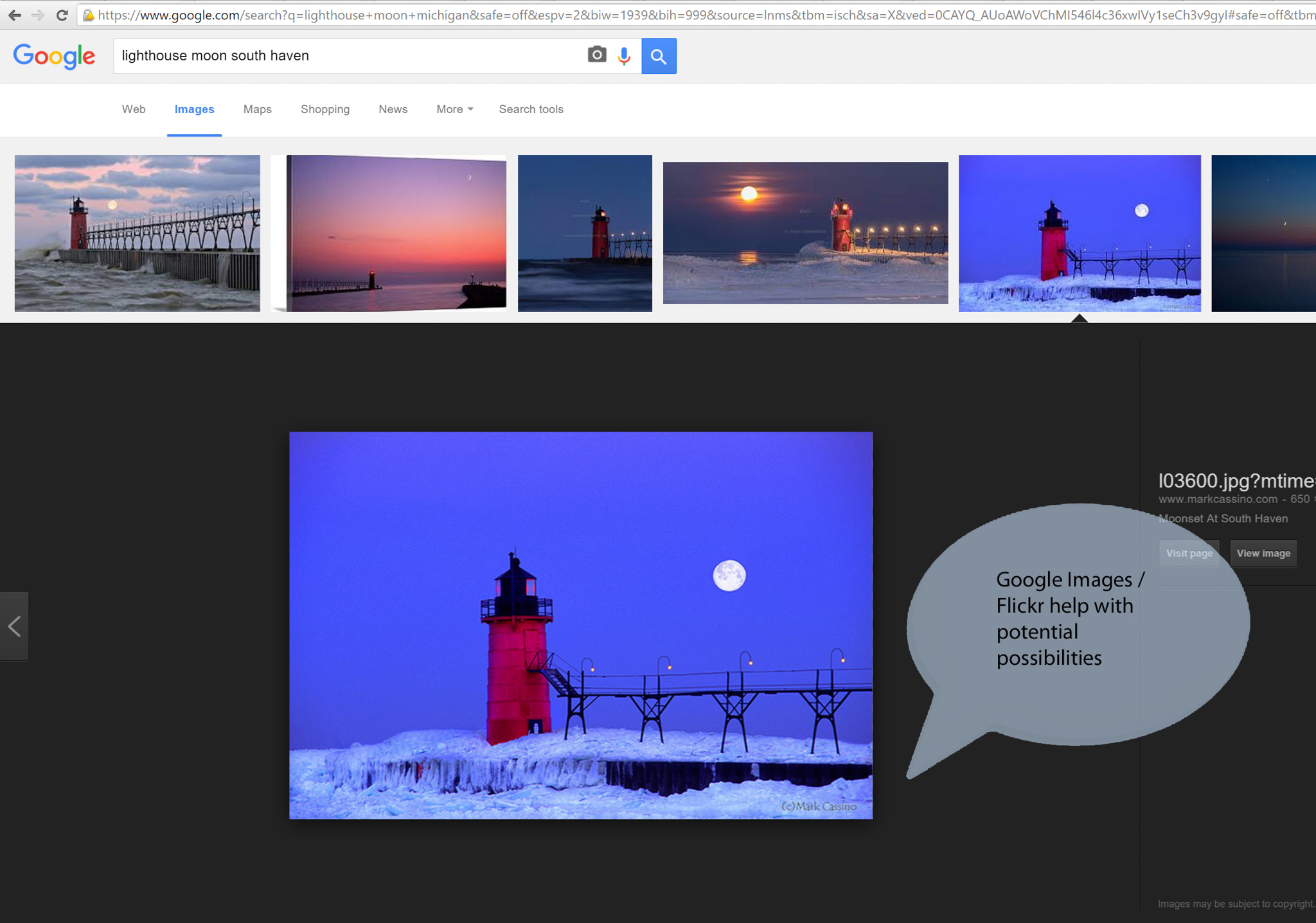Select the Images tab

pyautogui.click(x=194, y=109)
